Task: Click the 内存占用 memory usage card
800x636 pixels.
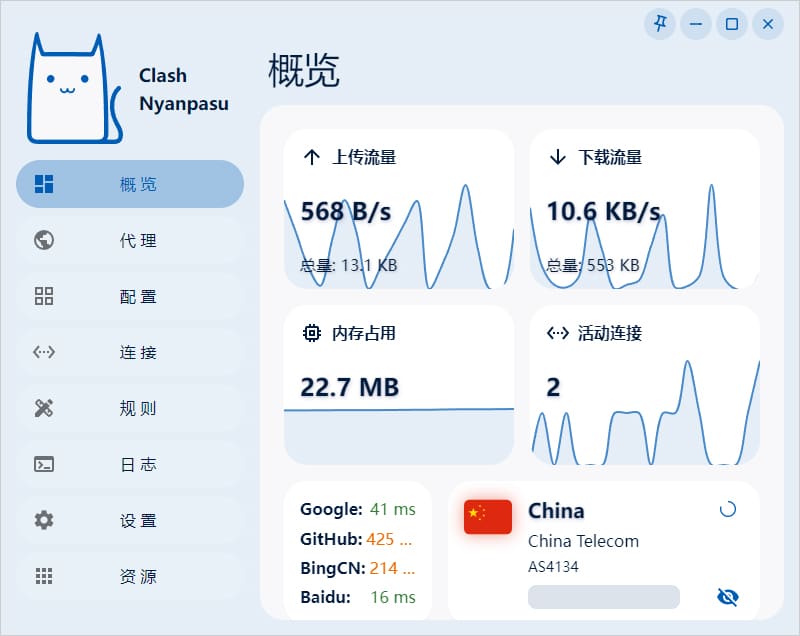Action: (398, 385)
